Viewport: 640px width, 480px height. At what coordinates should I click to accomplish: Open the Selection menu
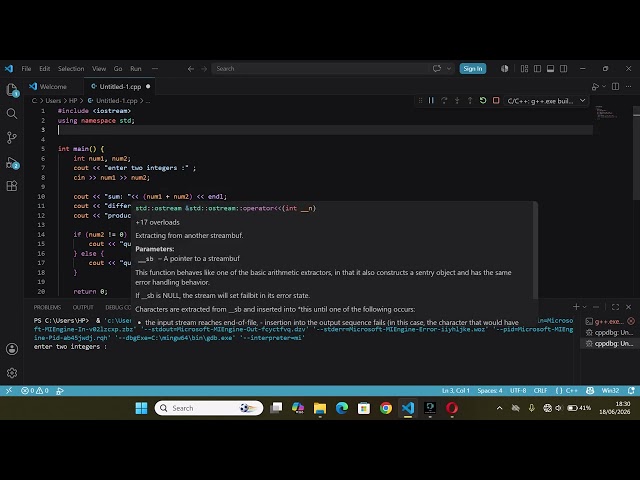(71, 69)
